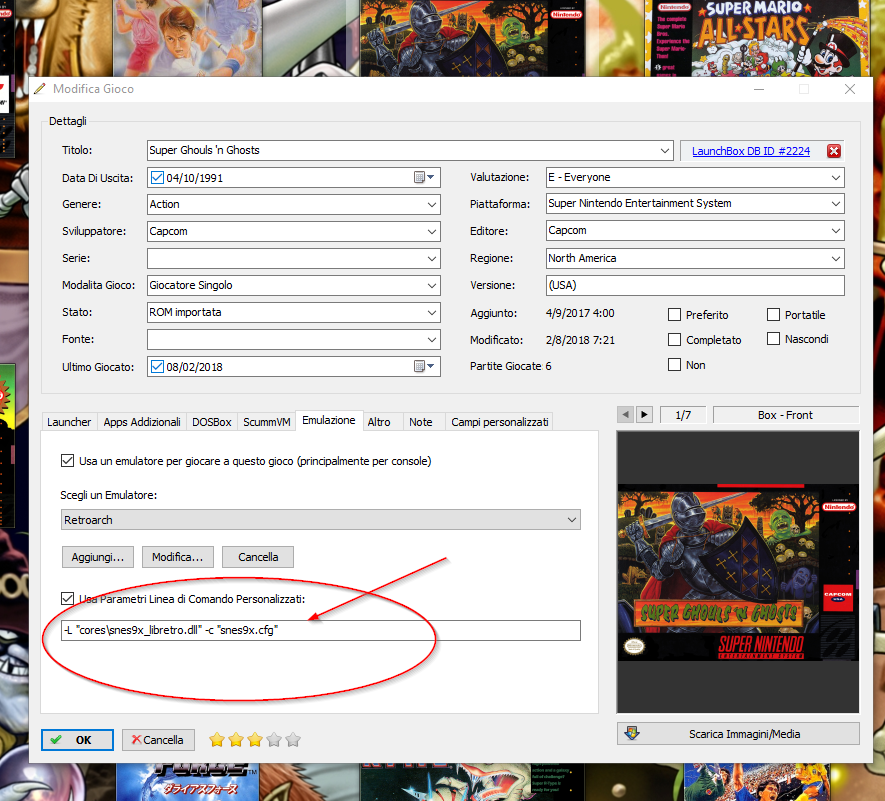Set rating to one star
Viewport: 885px width, 801px height.
click(x=217, y=739)
